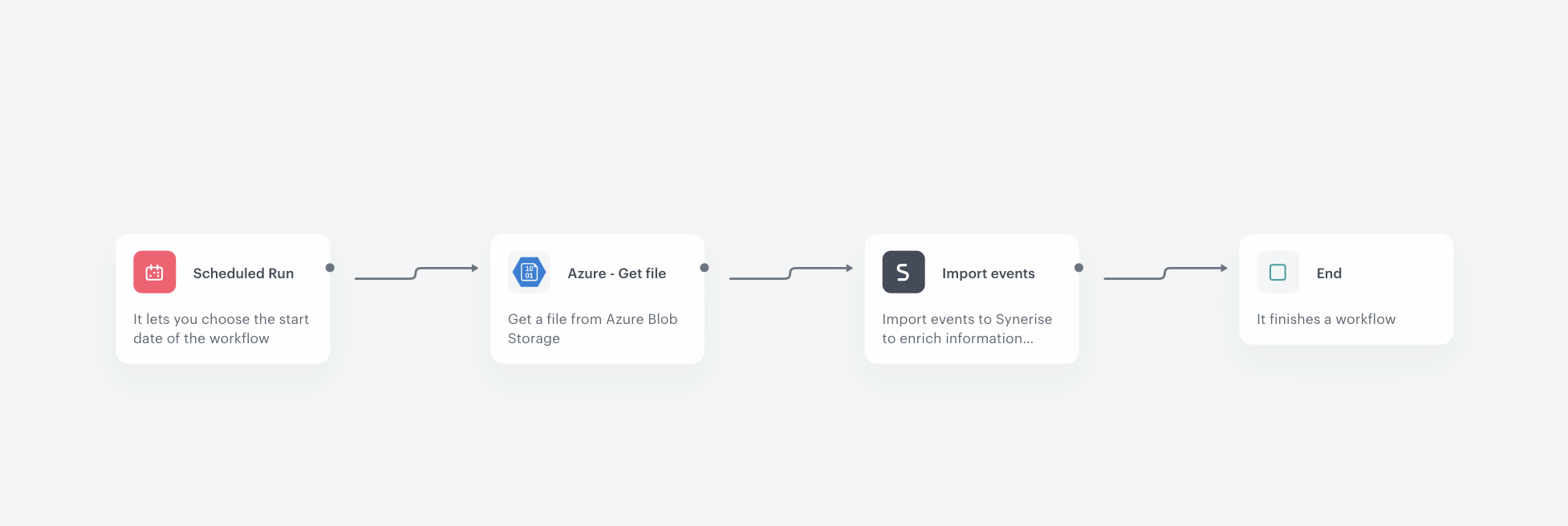Select the Import events node card

pyautogui.click(x=971, y=298)
